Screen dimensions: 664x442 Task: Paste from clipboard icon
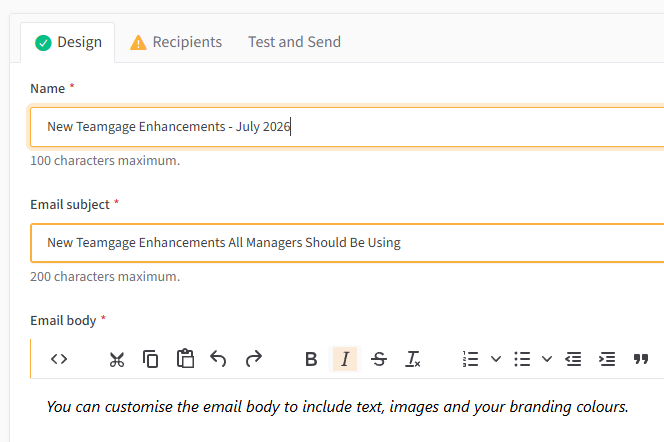[185, 359]
